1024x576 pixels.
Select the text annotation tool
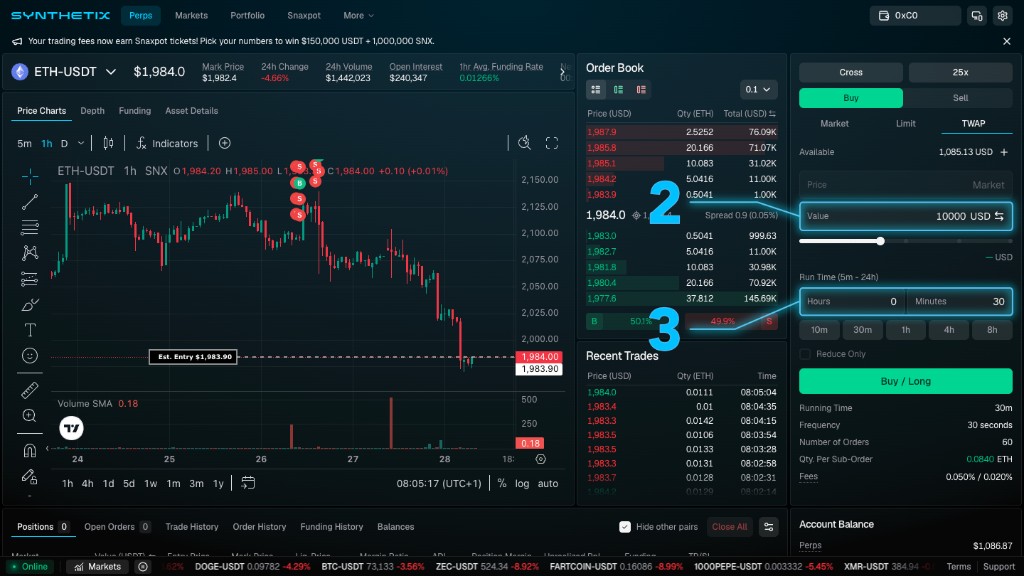[30, 330]
